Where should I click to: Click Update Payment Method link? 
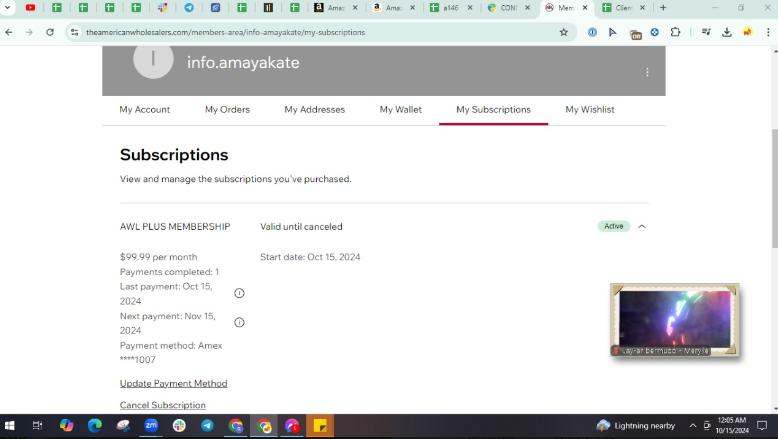point(173,383)
